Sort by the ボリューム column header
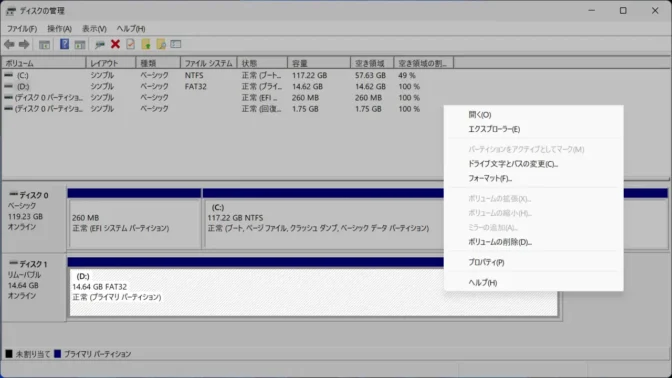672x378 pixels. point(44,63)
